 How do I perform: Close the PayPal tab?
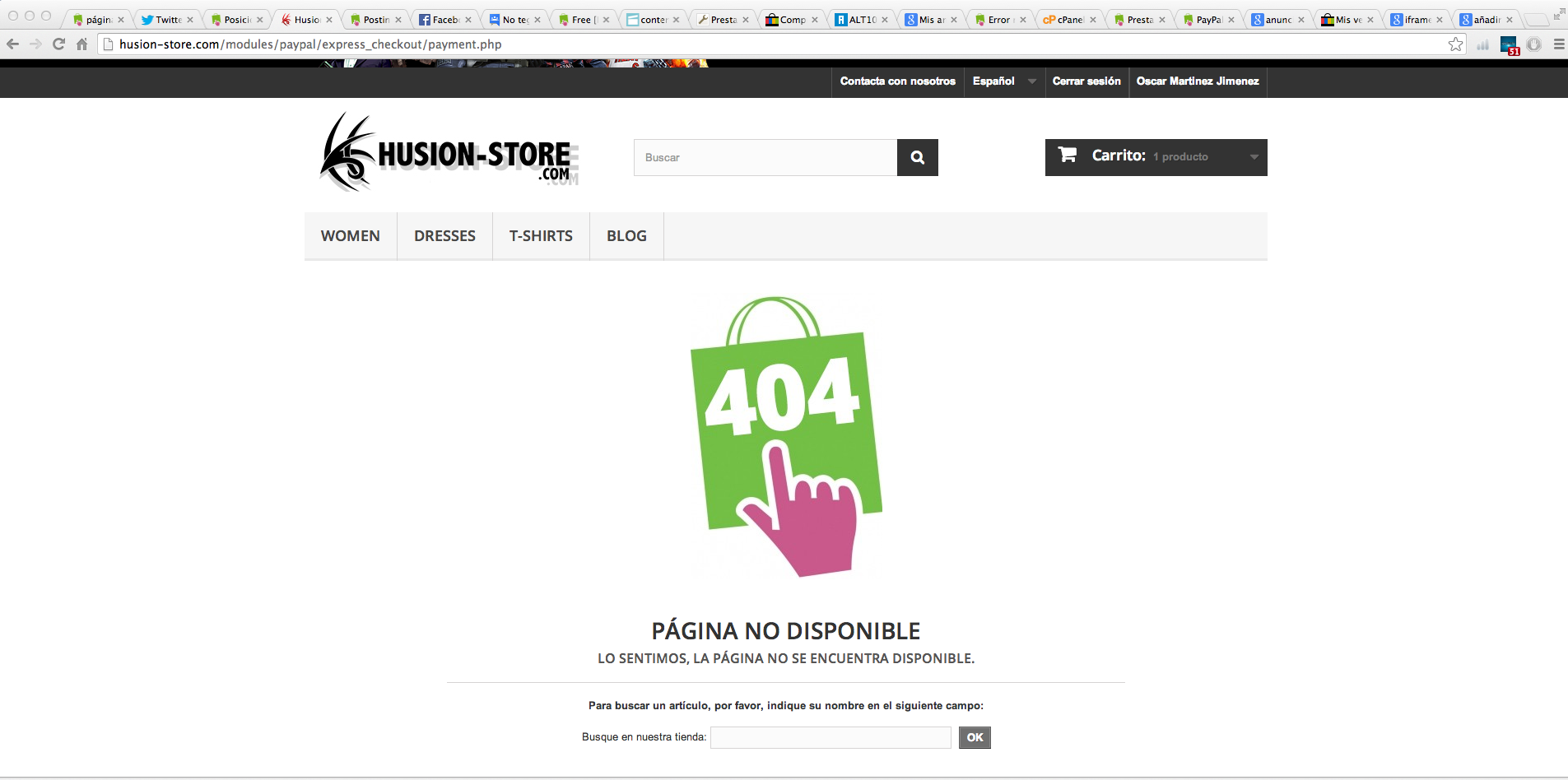[x=1231, y=20]
